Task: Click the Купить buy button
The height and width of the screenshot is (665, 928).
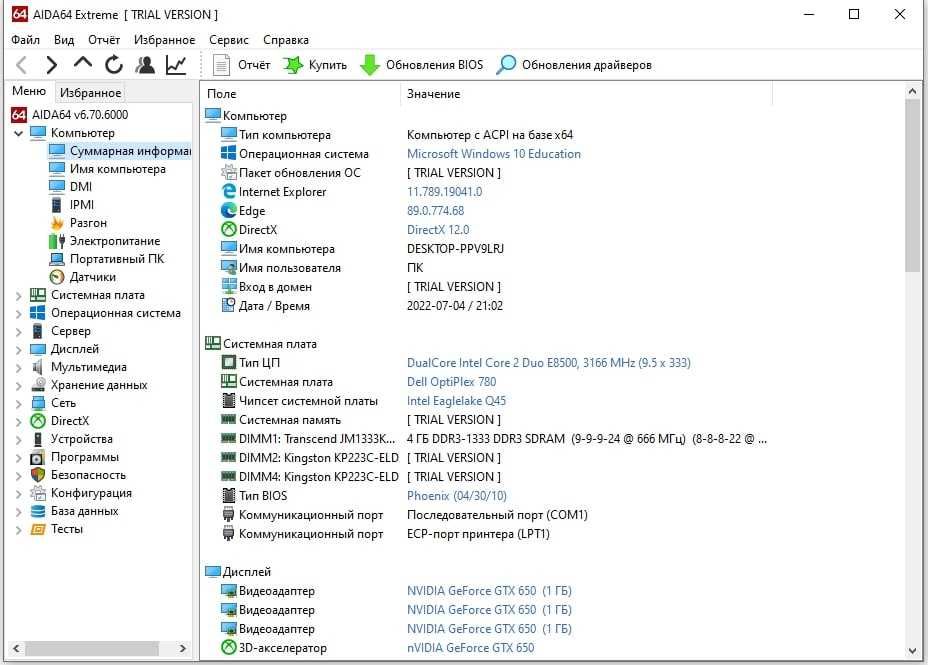Action: coord(315,64)
